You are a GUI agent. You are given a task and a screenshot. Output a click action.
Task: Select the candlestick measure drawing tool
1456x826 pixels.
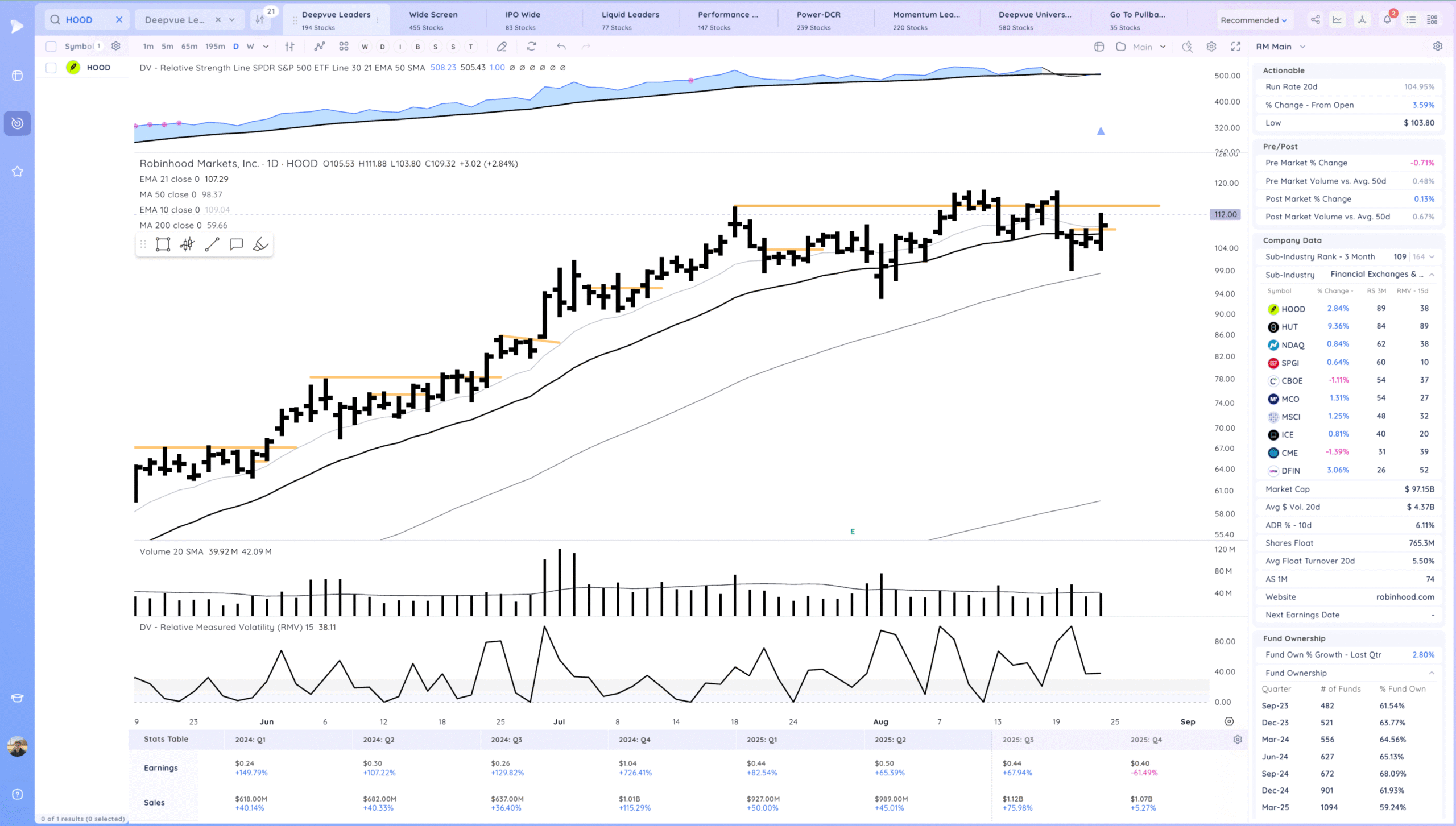point(187,244)
